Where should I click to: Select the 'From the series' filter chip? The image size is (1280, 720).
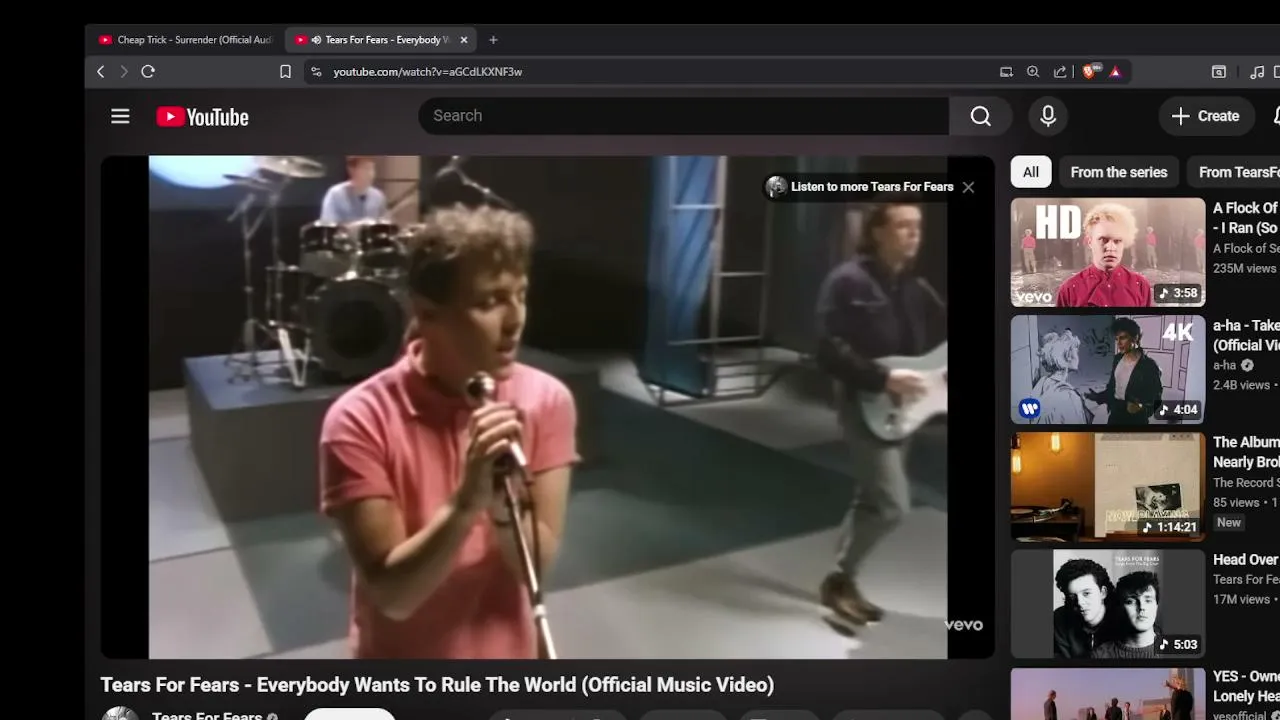click(x=1119, y=172)
